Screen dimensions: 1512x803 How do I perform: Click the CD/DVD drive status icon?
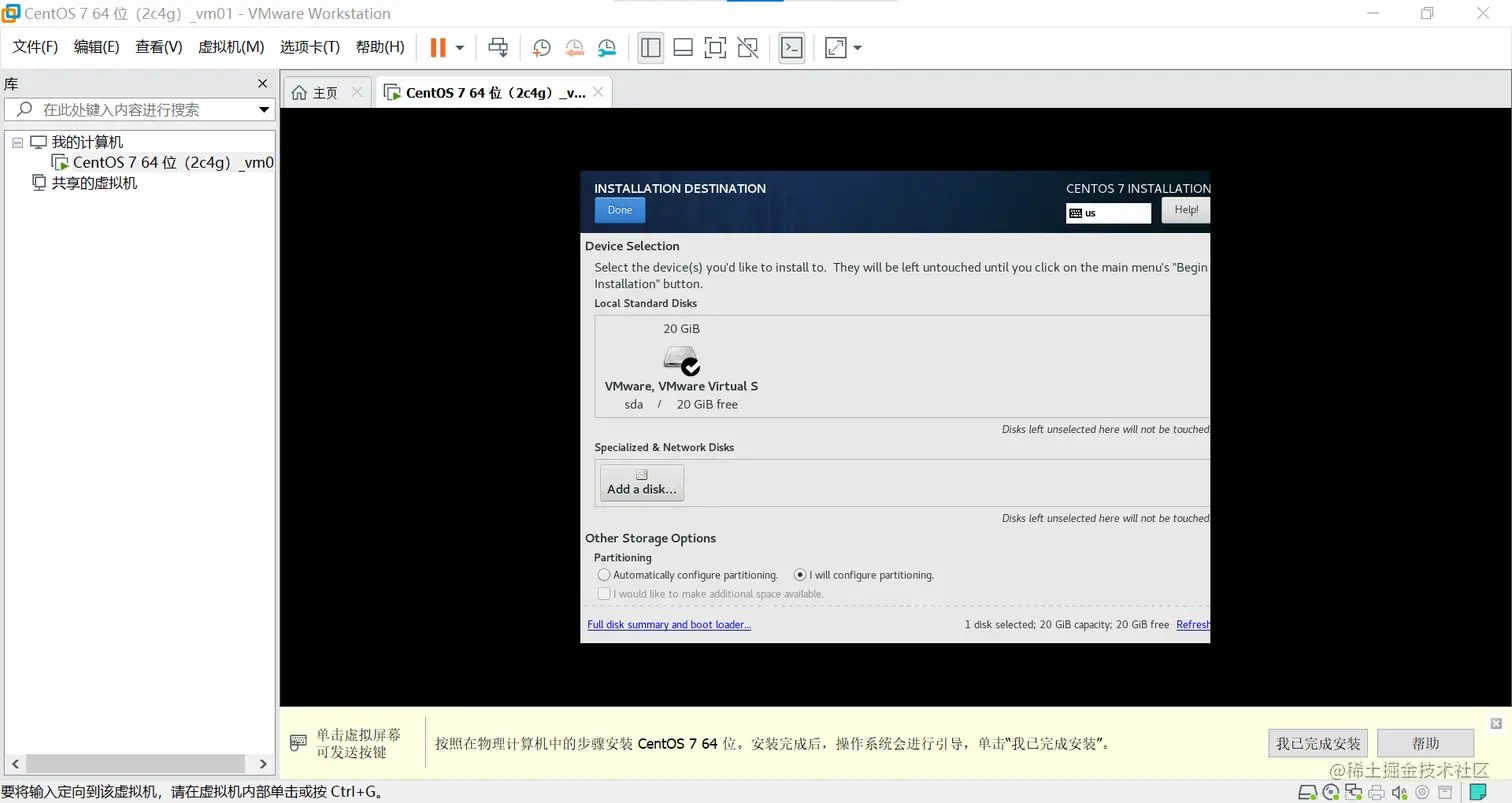[x=1331, y=793]
